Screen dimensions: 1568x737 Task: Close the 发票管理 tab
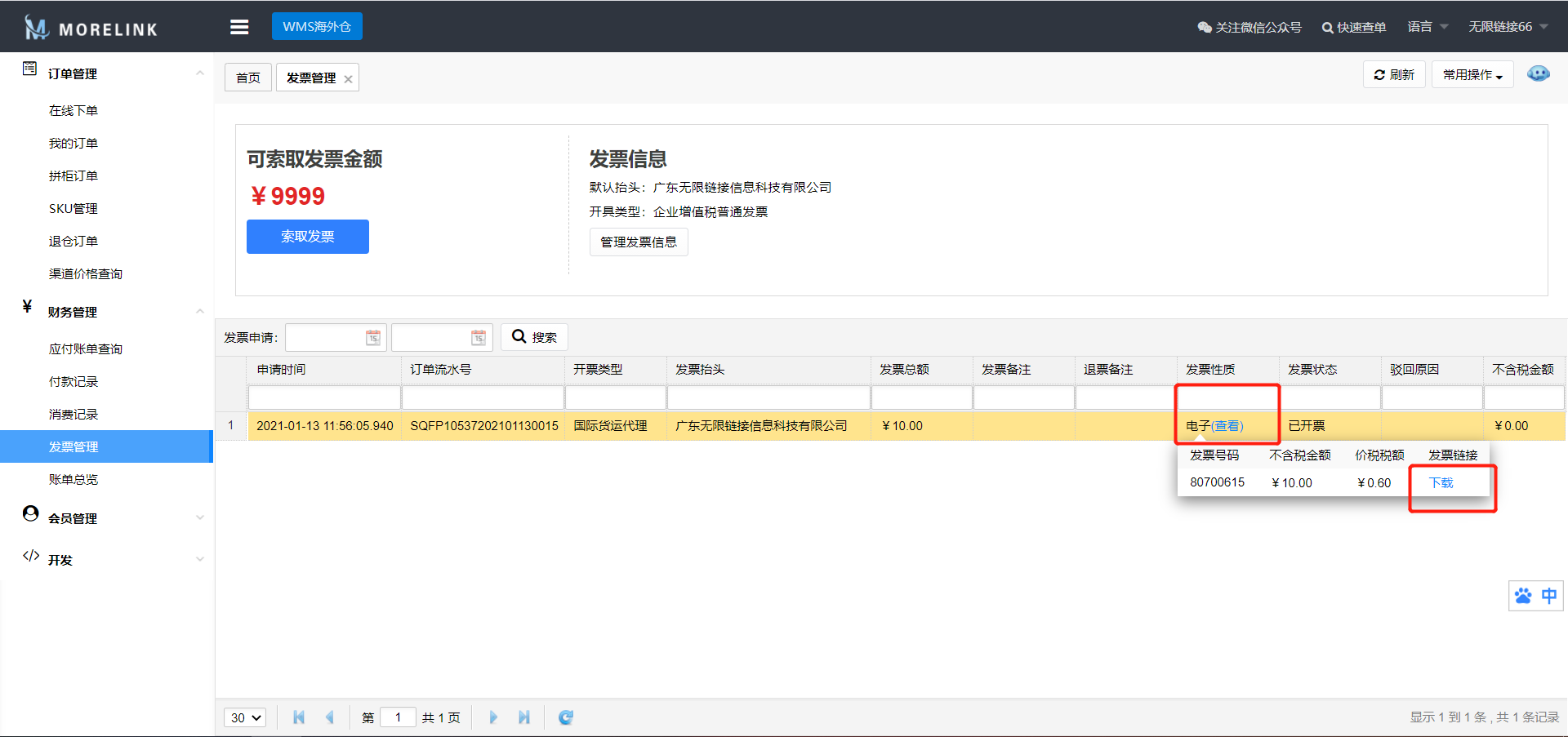pos(349,79)
